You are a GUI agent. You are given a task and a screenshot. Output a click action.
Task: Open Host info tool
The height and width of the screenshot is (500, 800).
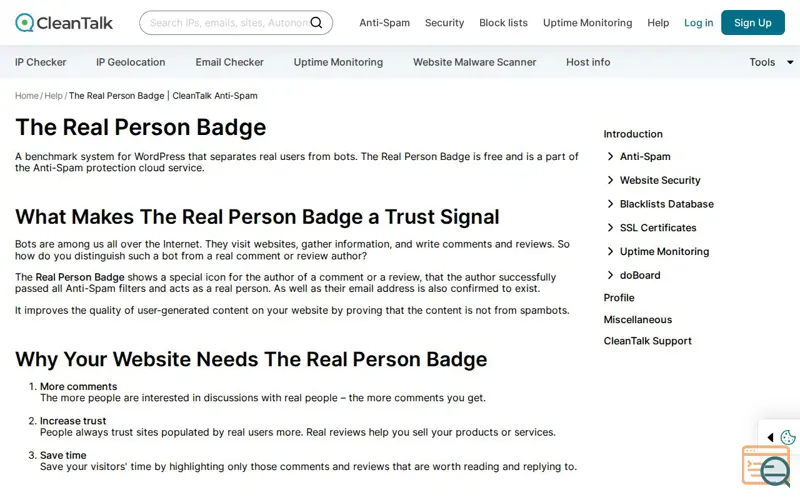point(588,62)
